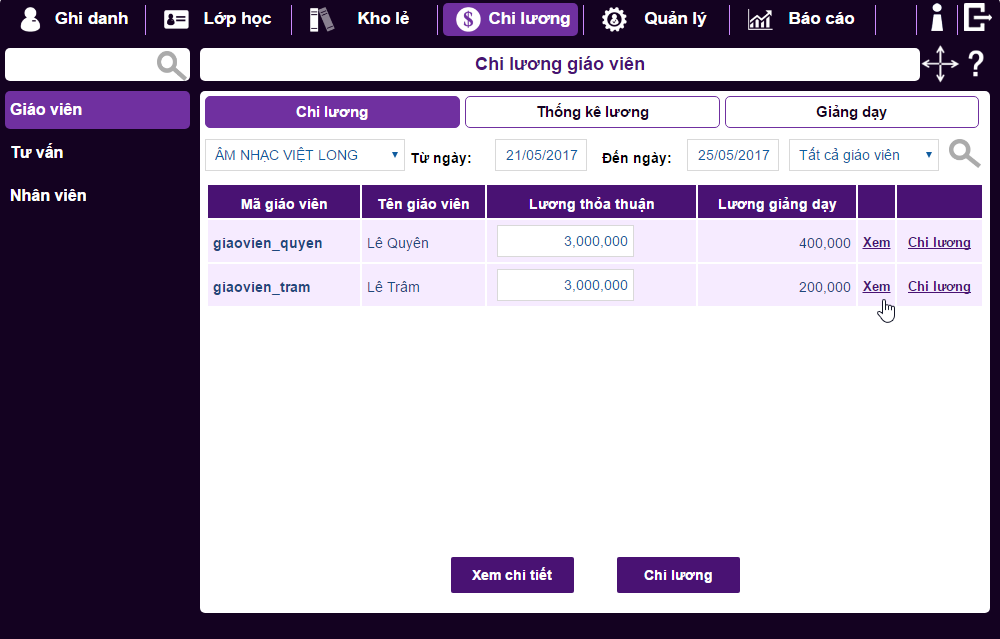Click magnifier icon in left search box

[172, 65]
